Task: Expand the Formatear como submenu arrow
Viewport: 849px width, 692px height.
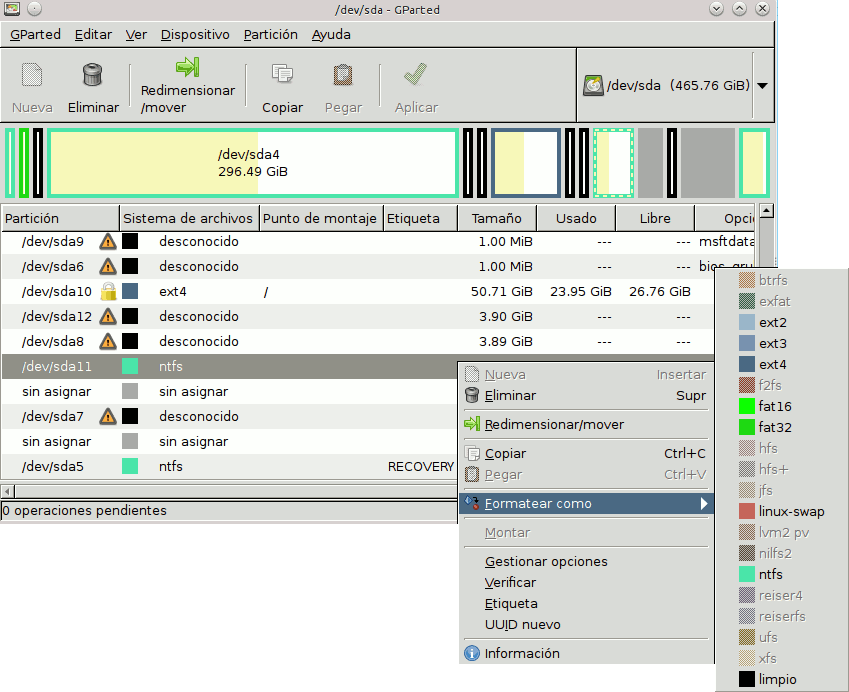Action: click(x=704, y=504)
